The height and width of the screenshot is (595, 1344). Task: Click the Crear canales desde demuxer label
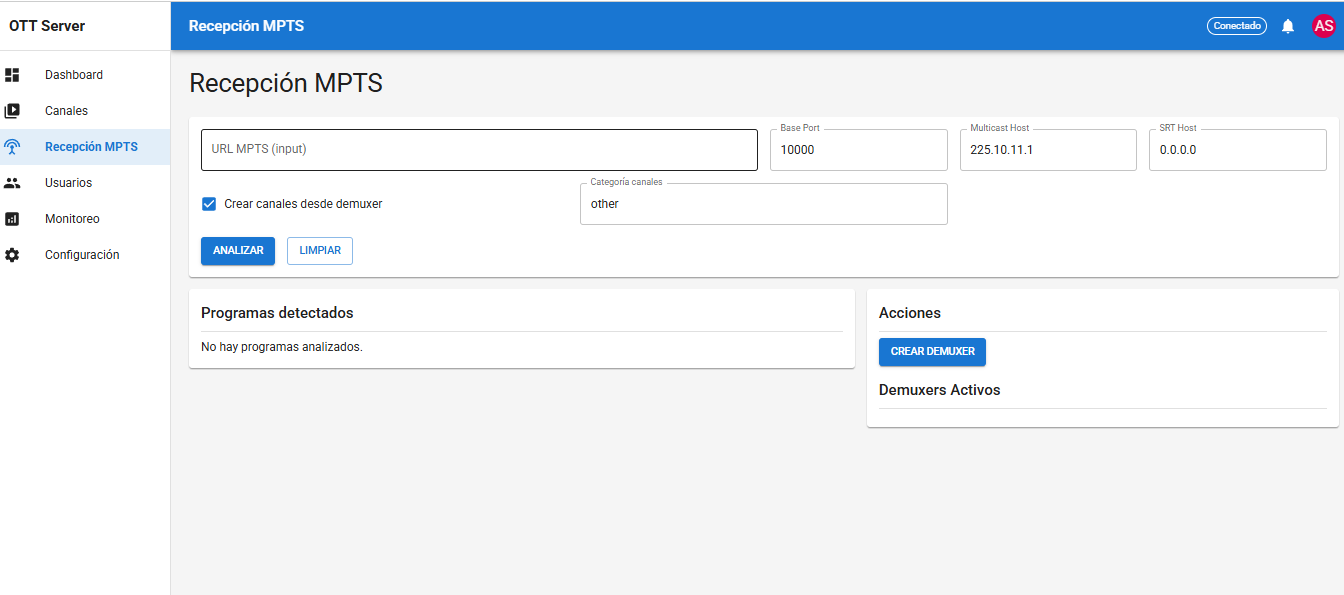(x=303, y=204)
